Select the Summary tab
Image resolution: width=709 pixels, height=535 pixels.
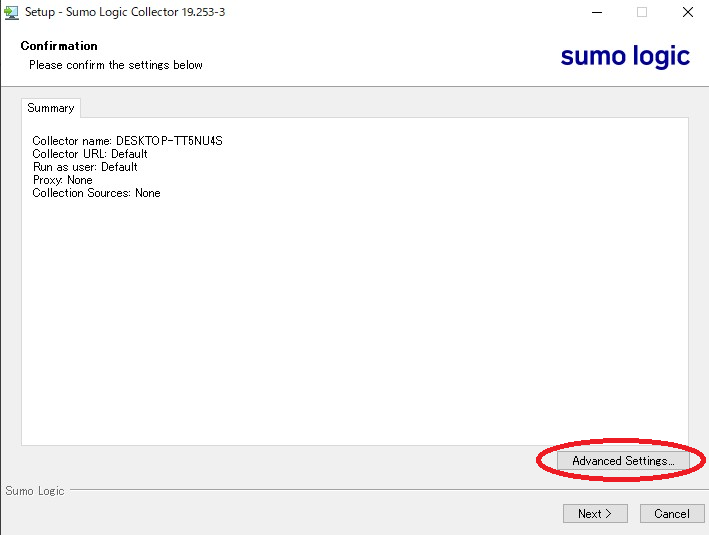pyautogui.click(x=51, y=108)
